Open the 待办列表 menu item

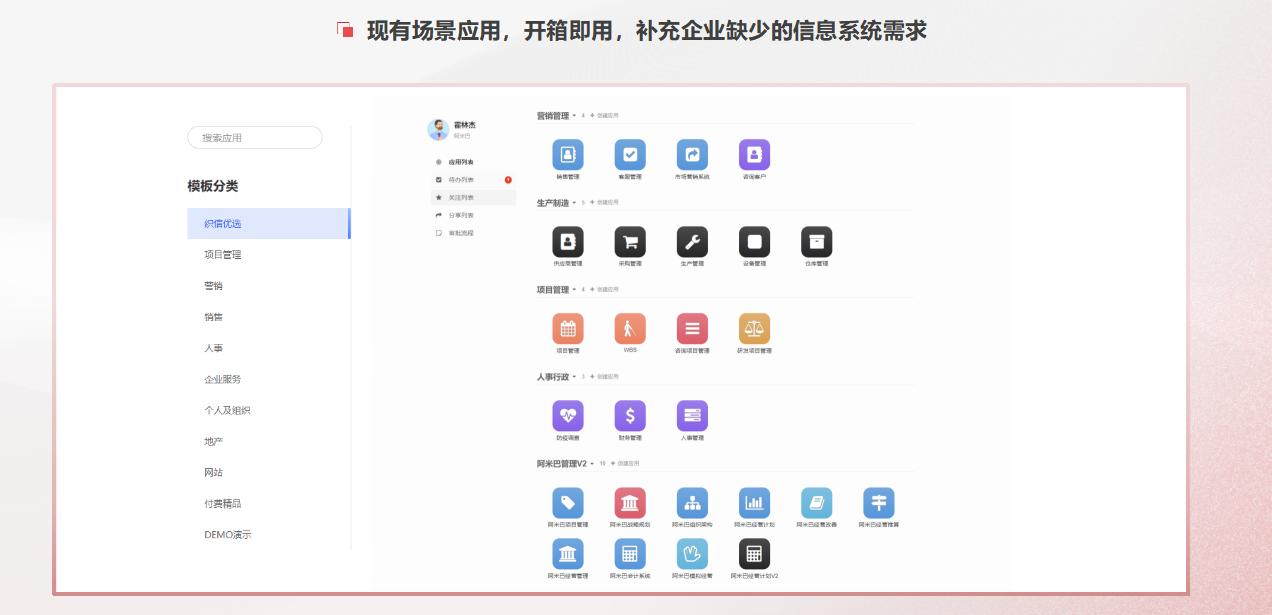point(462,177)
